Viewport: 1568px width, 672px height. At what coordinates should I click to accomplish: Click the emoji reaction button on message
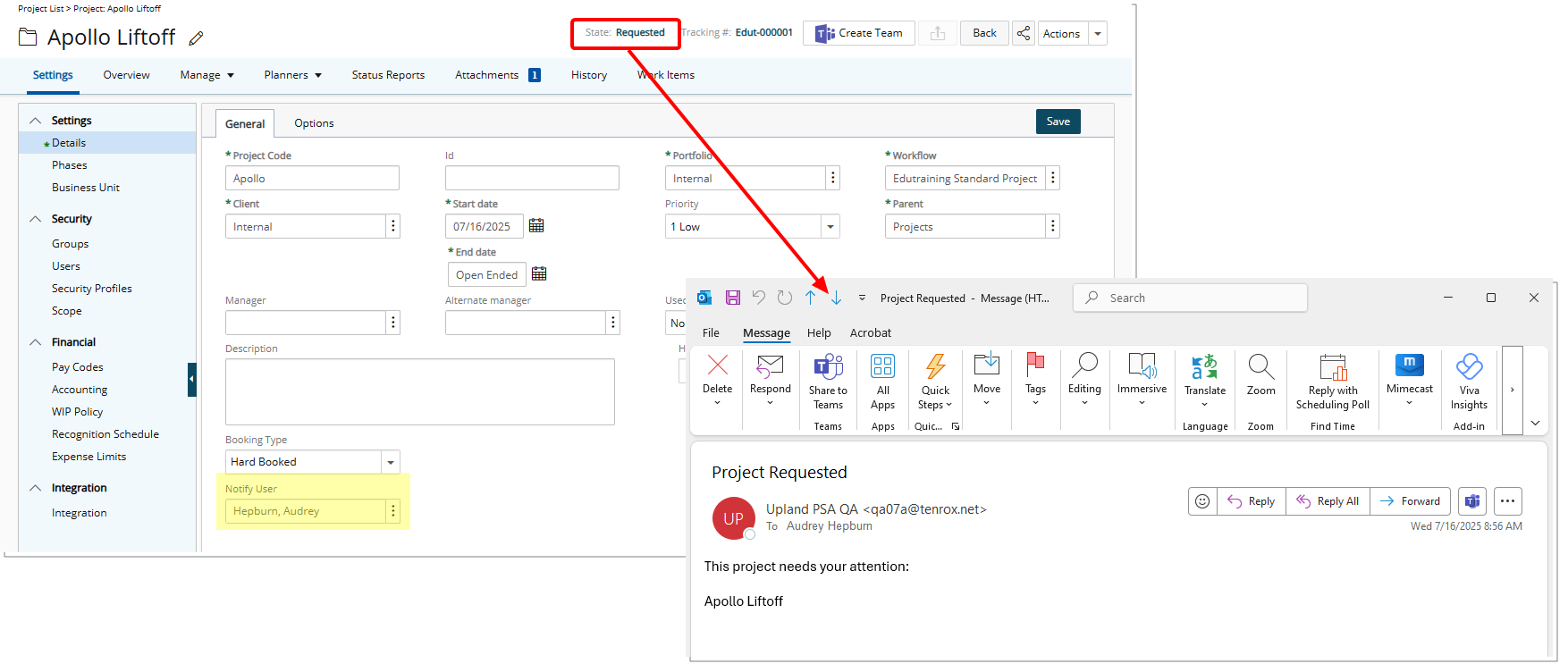(1202, 501)
